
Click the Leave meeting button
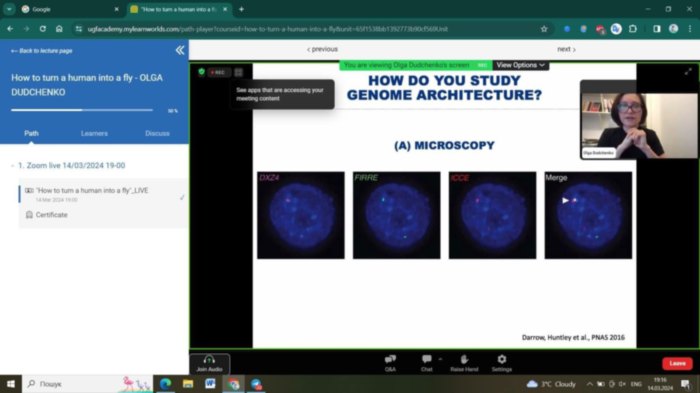677,364
